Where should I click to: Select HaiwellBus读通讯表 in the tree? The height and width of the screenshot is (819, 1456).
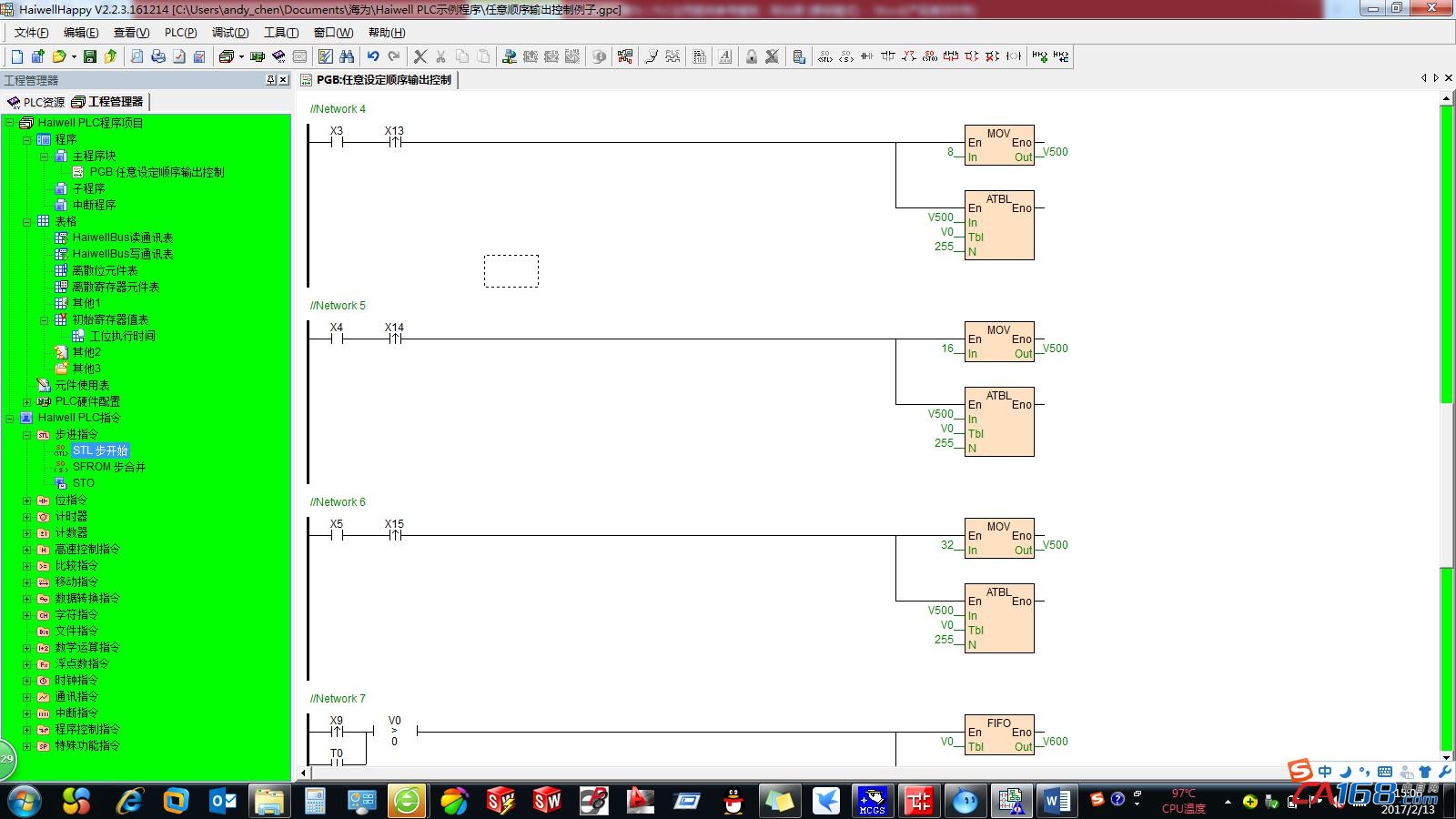pos(123,238)
